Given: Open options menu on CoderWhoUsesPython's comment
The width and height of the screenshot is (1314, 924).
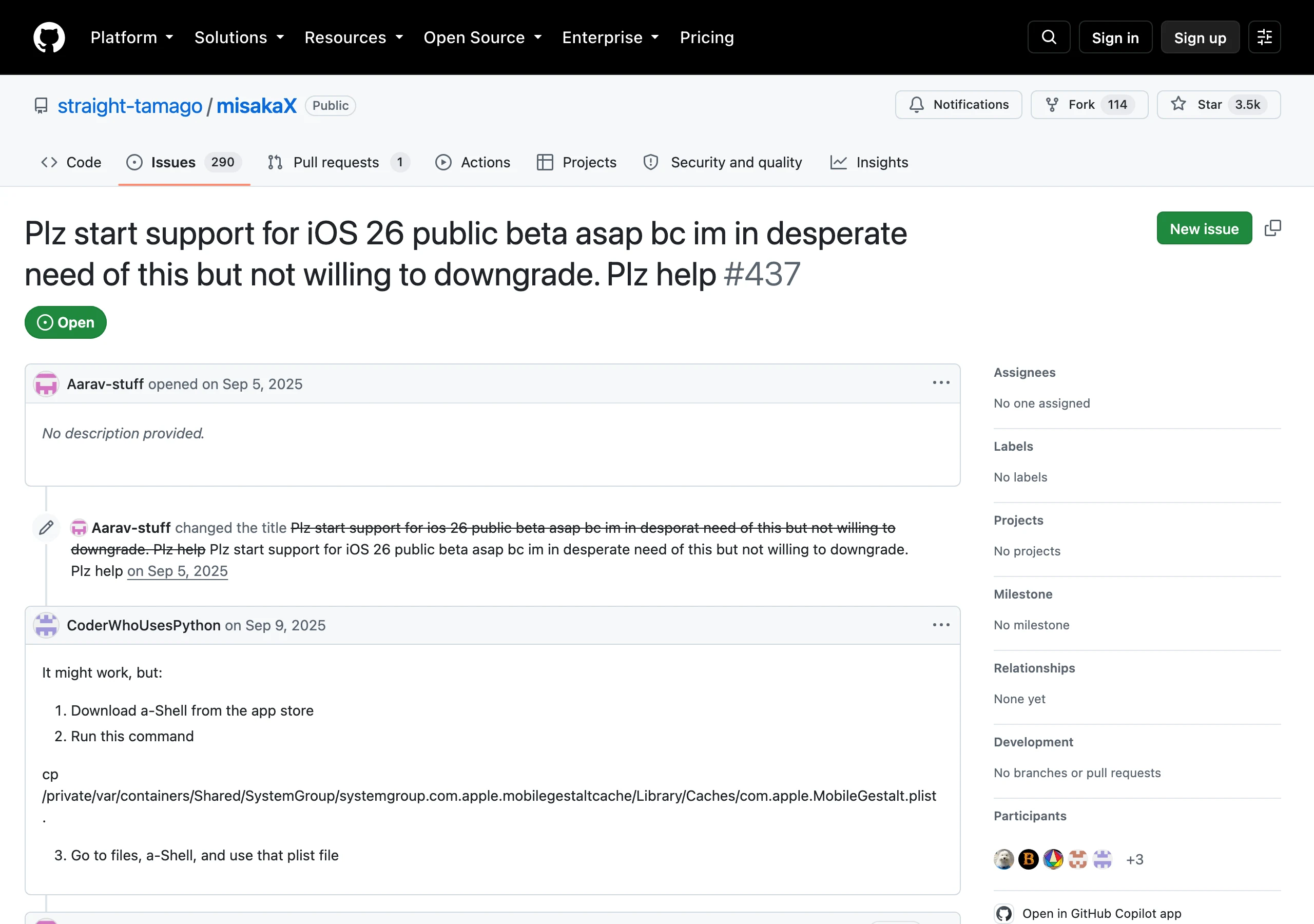Looking at the screenshot, I should coord(941,625).
